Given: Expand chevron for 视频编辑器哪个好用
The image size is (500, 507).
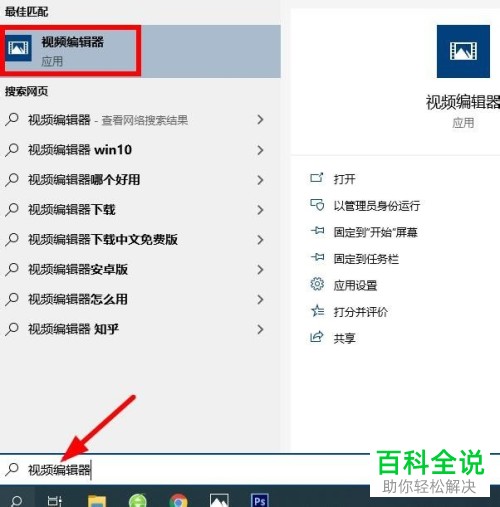Looking at the screenshot, I should tap(260, 180).
